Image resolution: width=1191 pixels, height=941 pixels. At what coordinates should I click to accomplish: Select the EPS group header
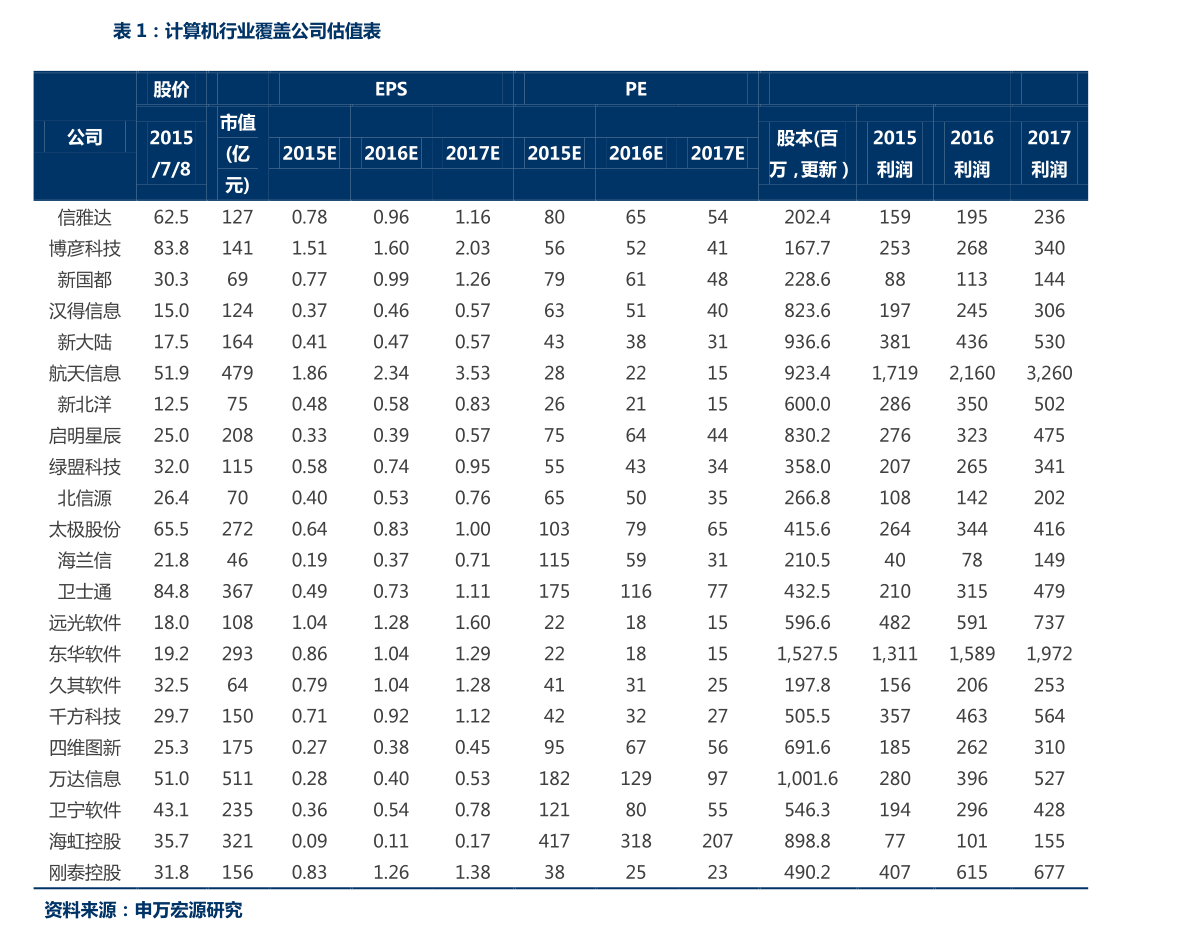391,90
